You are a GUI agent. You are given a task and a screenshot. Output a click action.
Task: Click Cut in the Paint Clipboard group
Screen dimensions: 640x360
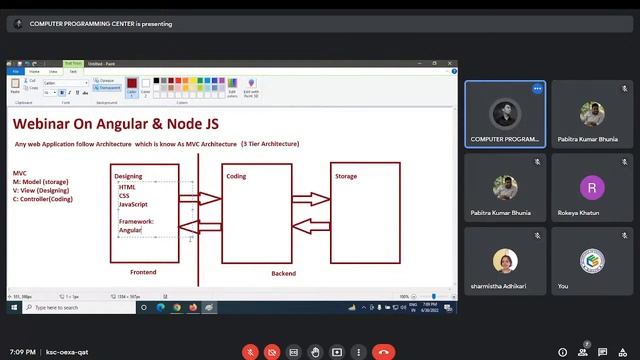[x=30, y=81]
